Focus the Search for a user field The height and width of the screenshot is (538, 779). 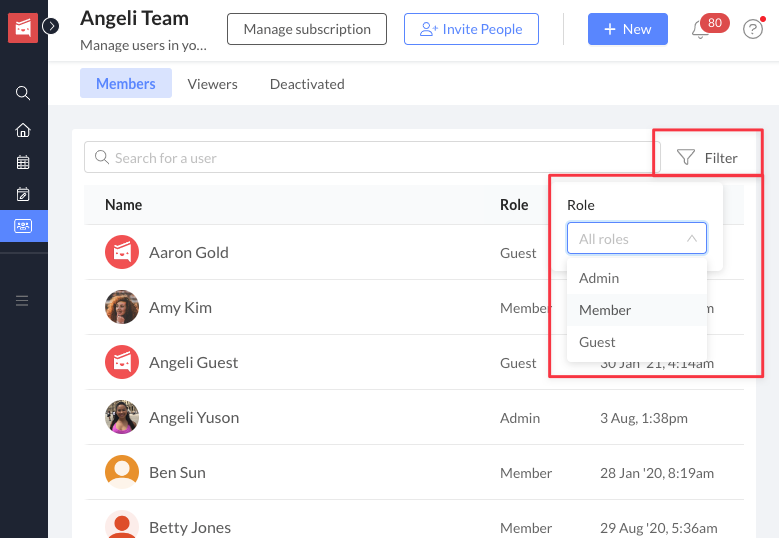(372, 157)
